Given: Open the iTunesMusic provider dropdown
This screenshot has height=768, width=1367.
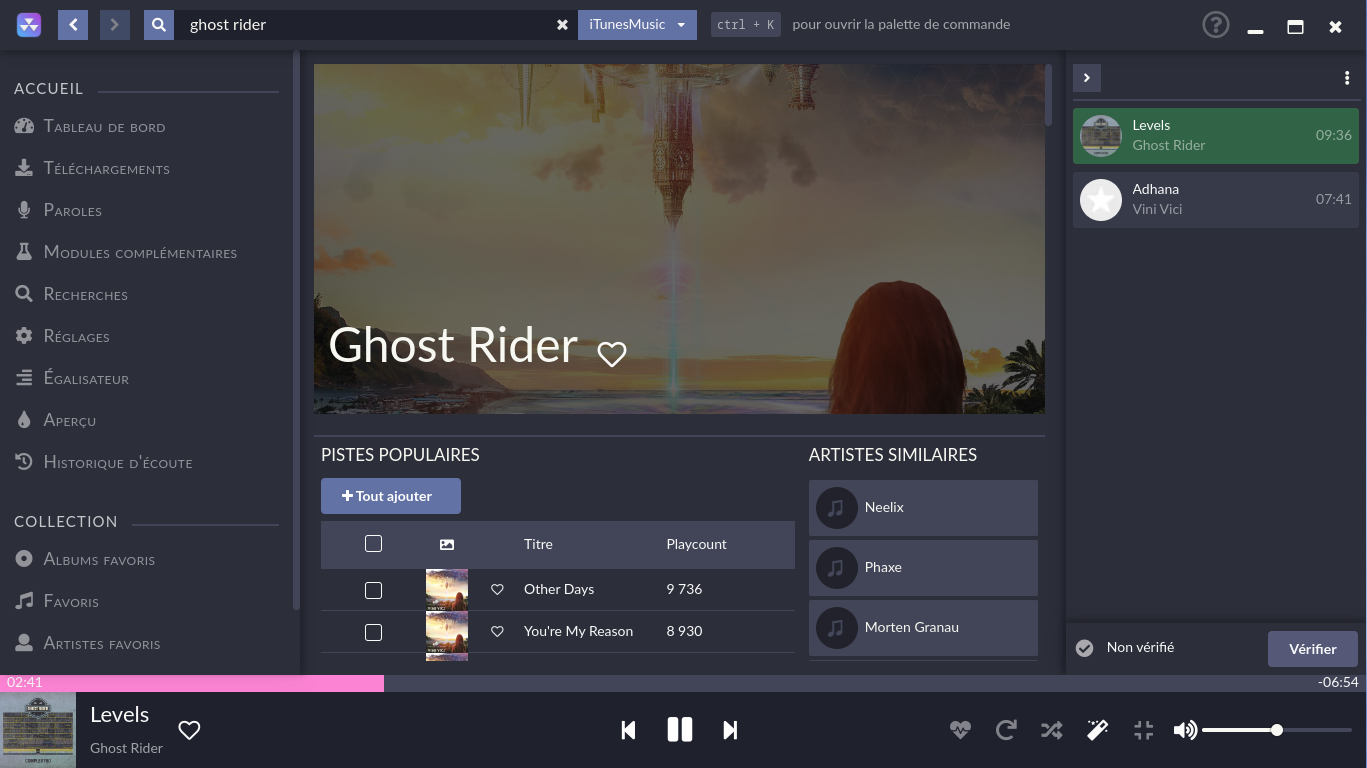Looking at the screenshot, I should (x=637, y=25).
